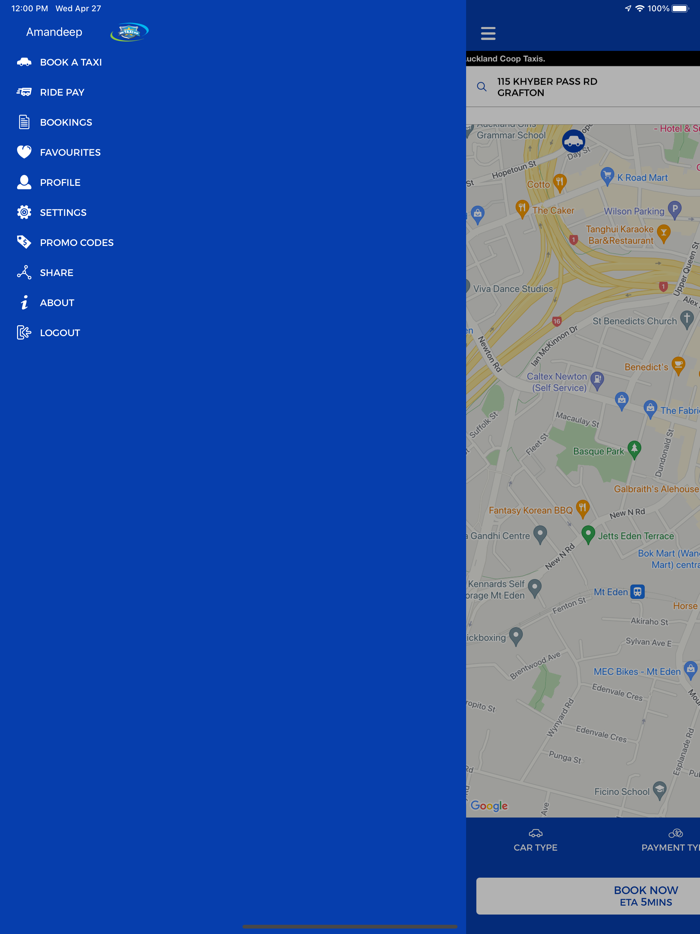Tap the Kennards Self Storage marker

[x=534, y=589]
